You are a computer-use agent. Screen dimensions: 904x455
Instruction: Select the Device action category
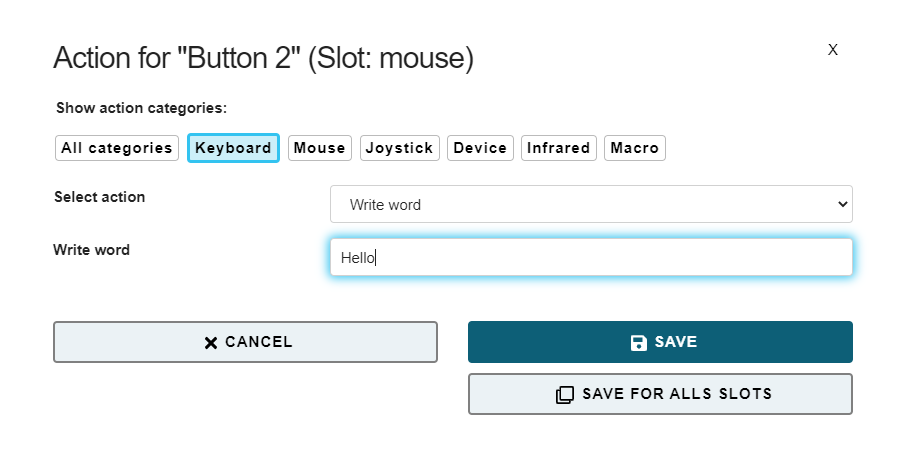(x=480, y=148)
